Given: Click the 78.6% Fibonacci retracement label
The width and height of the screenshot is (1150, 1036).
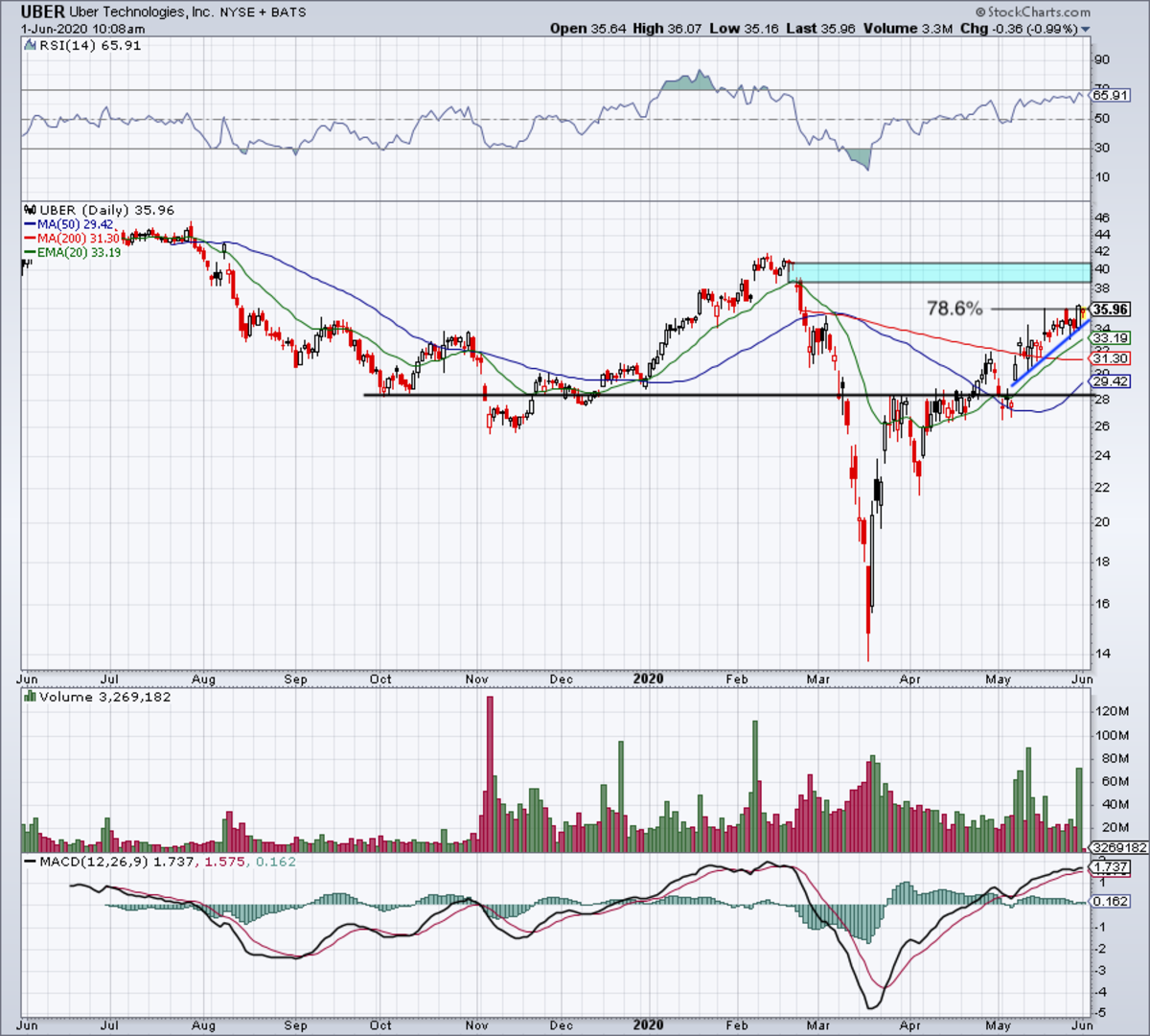Looking at the screenshot, I should click(x=954, y=309).
